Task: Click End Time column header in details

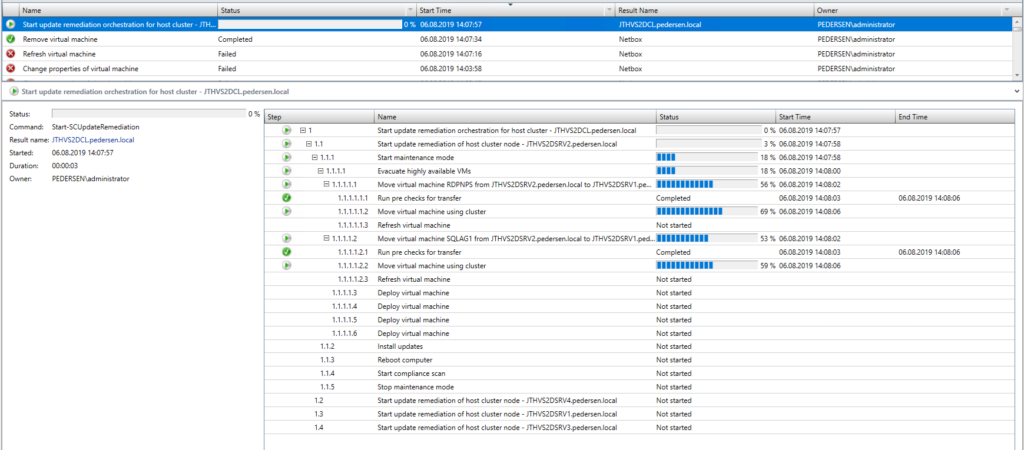Action: pos(955,117)
